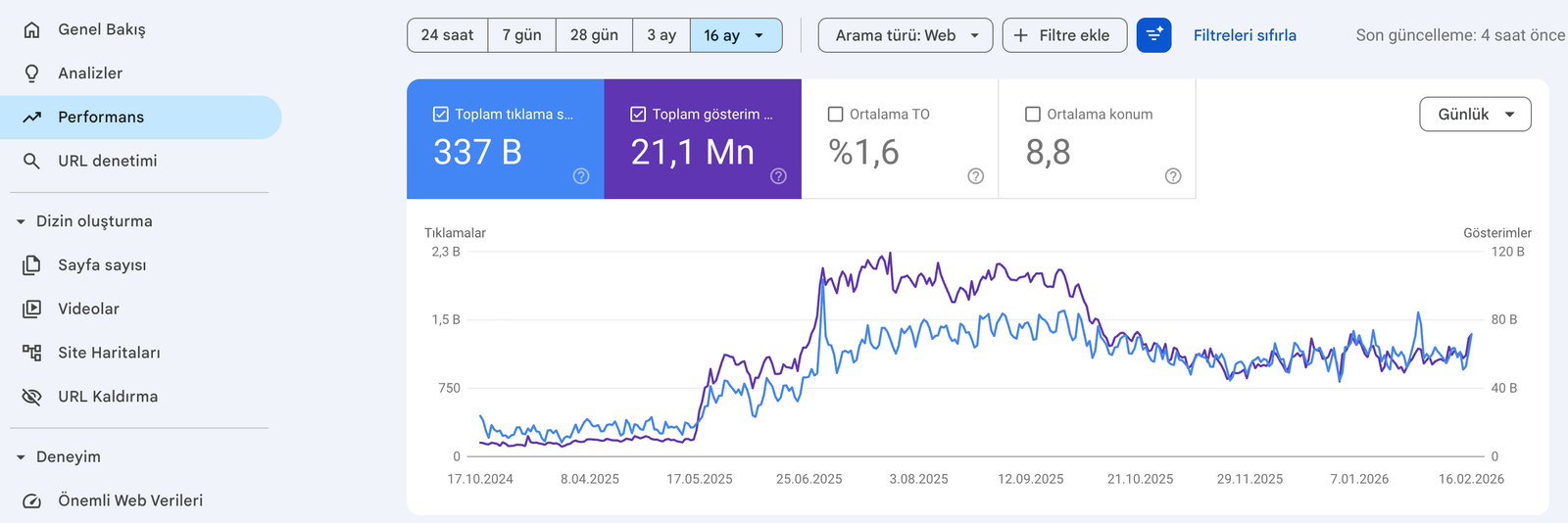Image resolution: width=1568 pixels, height=523 pixels.
Task: Uncheck the Toplam gösterim checkbox
Action: tap(638, 115)
